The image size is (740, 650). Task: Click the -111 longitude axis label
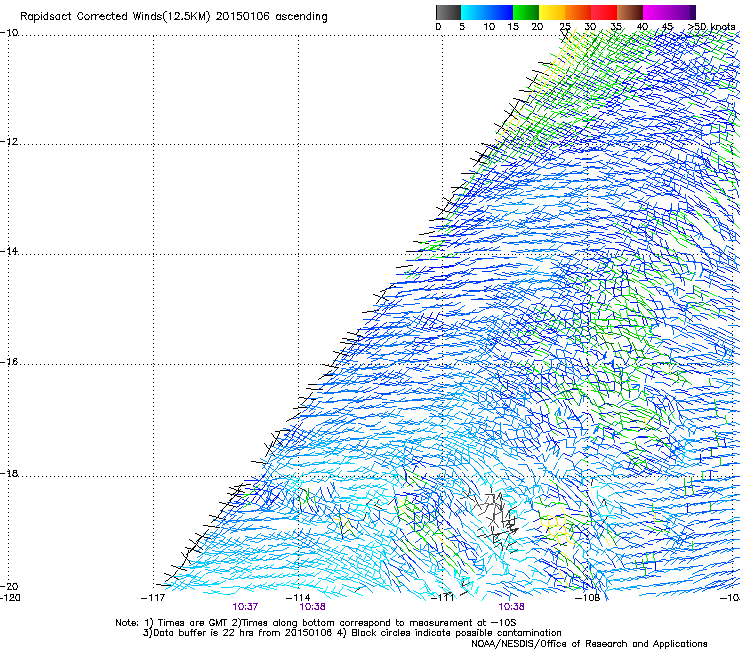(443, 598)
